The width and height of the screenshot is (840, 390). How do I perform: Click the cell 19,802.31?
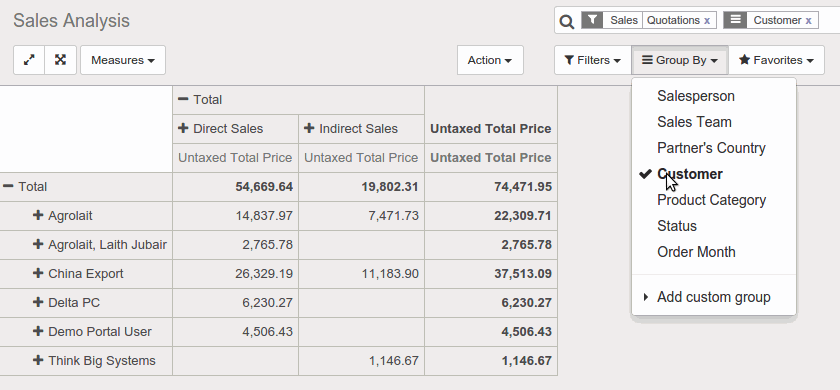361,186
